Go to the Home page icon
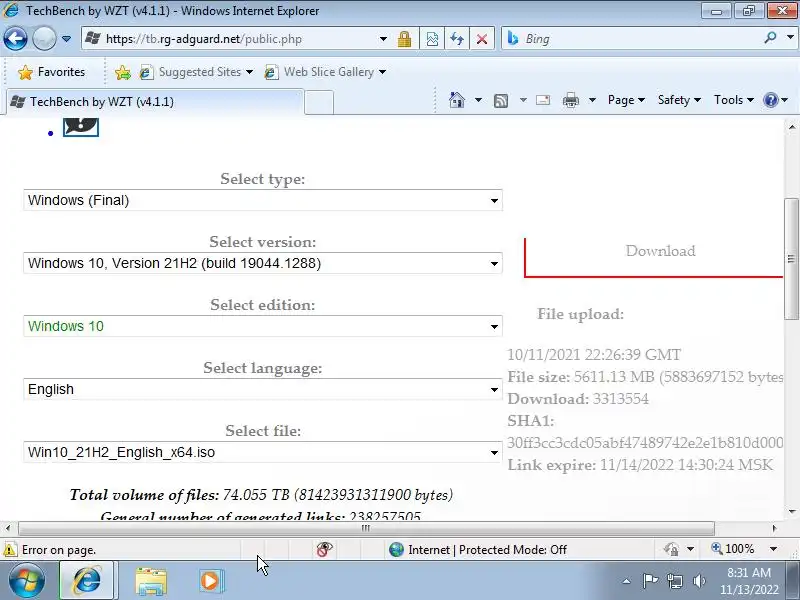Screen dimensions: 800x600 457,100
